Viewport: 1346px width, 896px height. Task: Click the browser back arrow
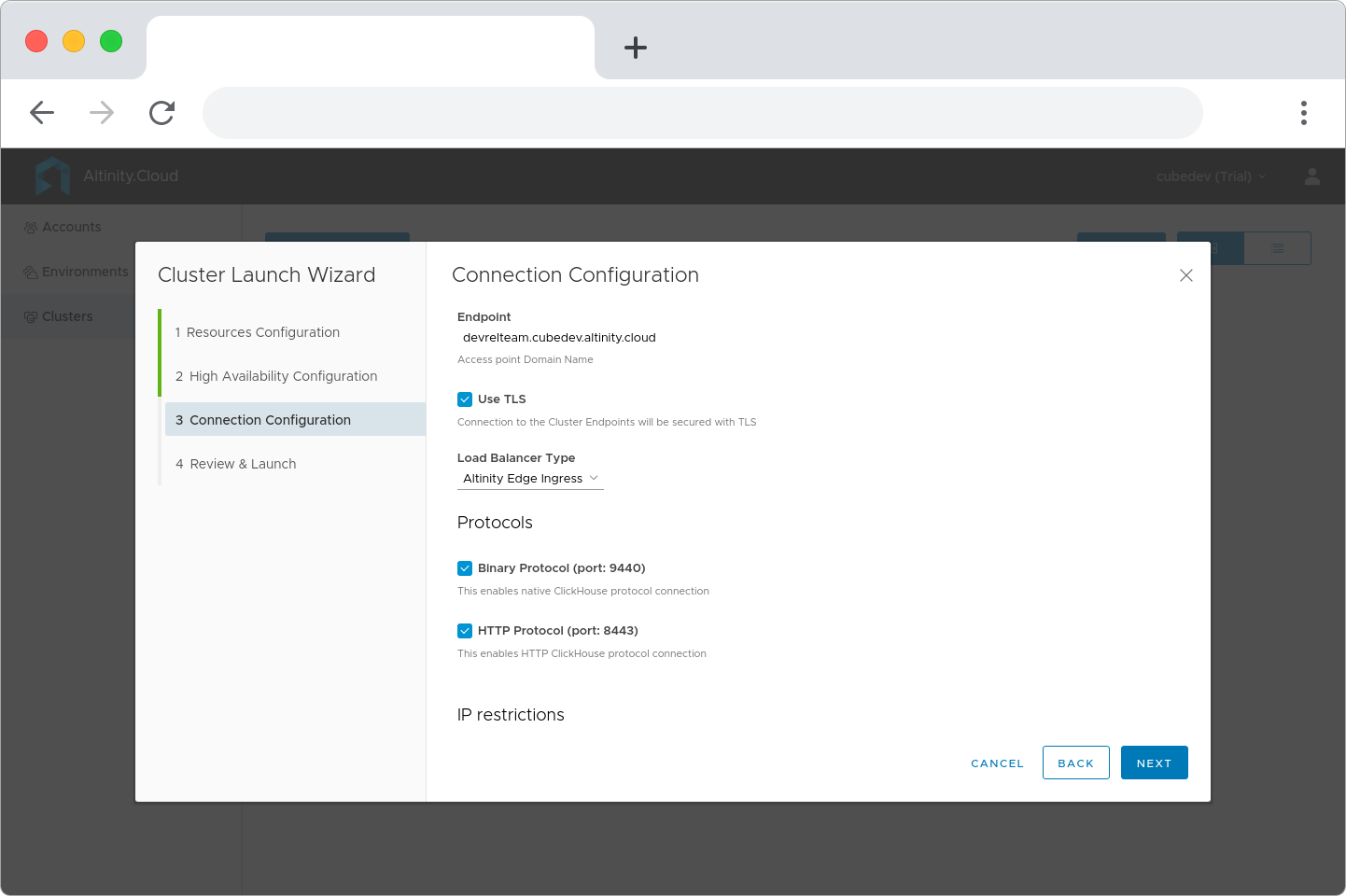42,113
